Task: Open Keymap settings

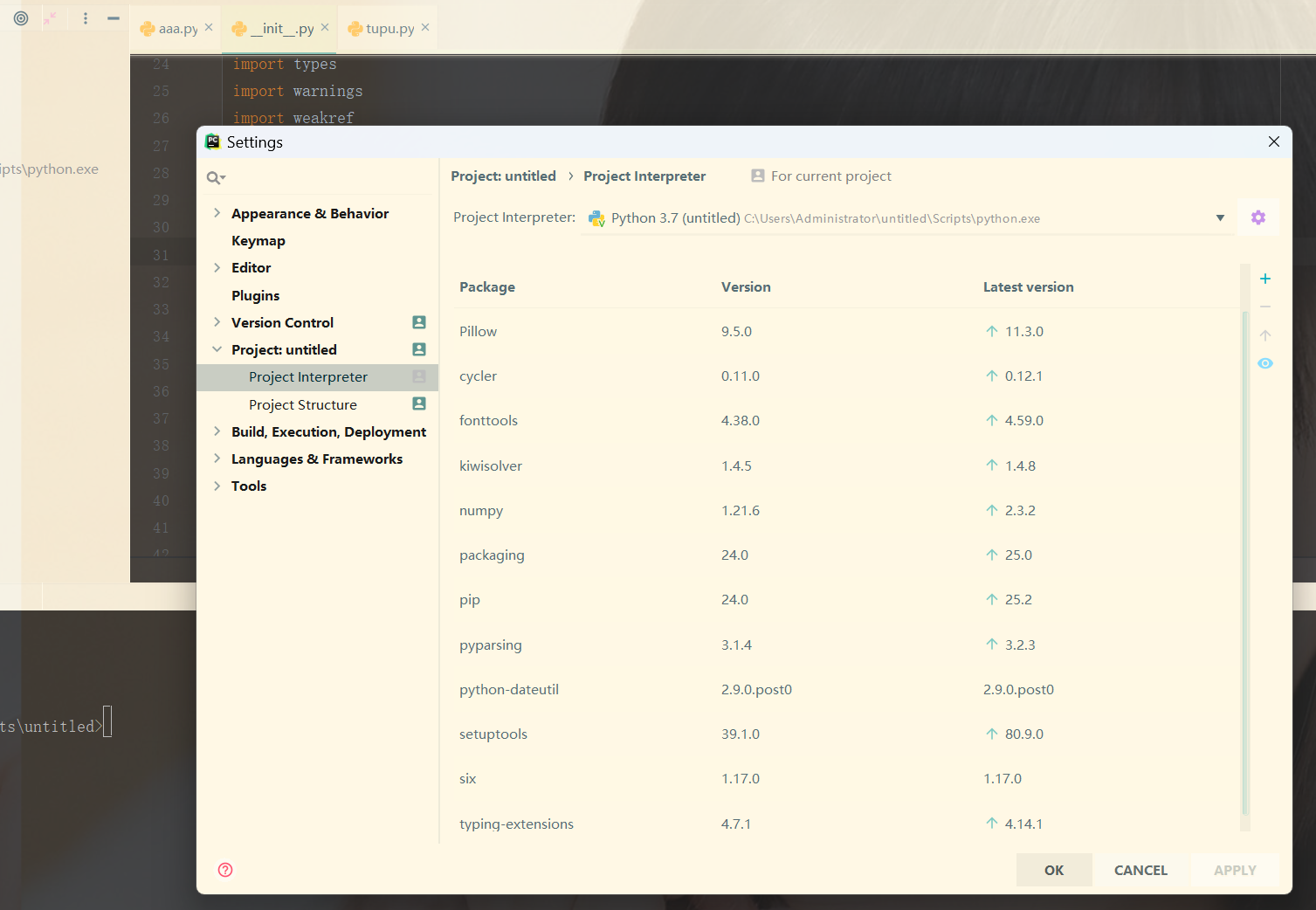Action: pos(258,240)
